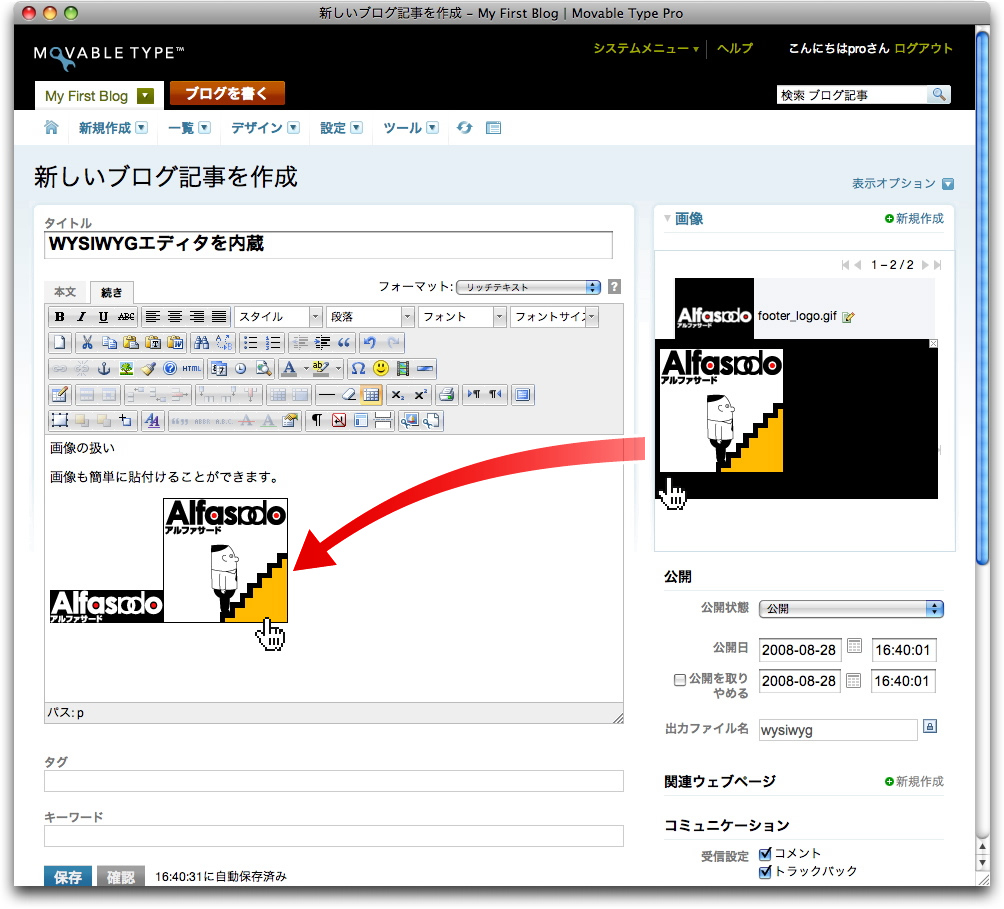Open the 段落 format dropdown
Image resolution: width=1004 pixels, height=909 pixels.
point(370,317)
